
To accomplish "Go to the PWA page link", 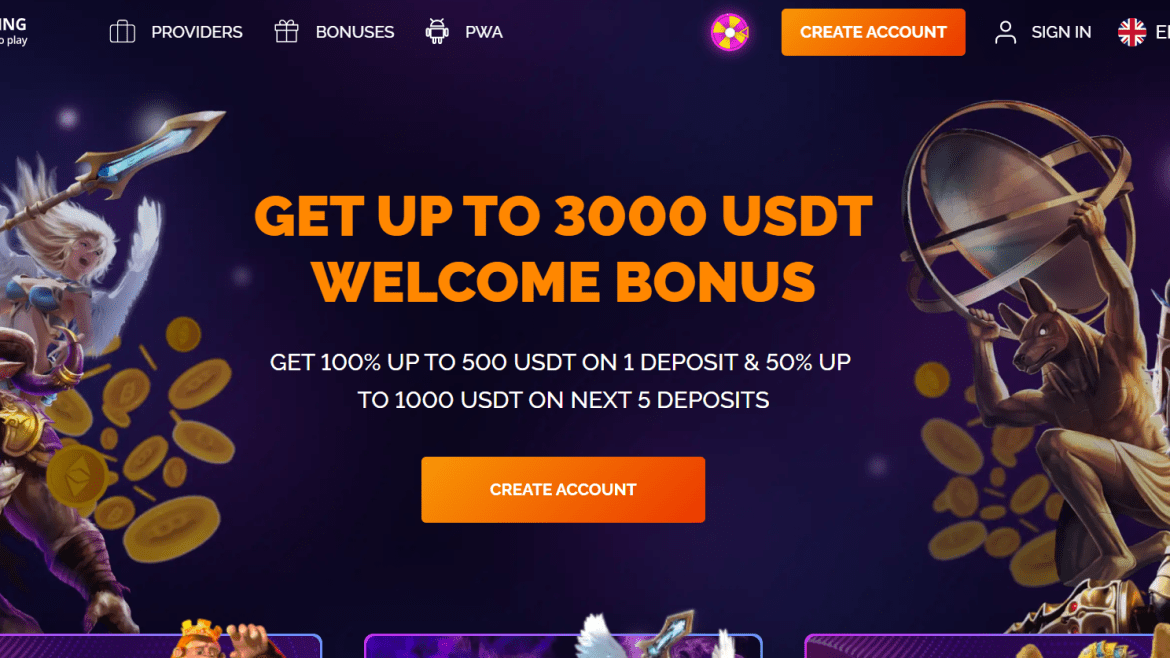I will (484, 32).
